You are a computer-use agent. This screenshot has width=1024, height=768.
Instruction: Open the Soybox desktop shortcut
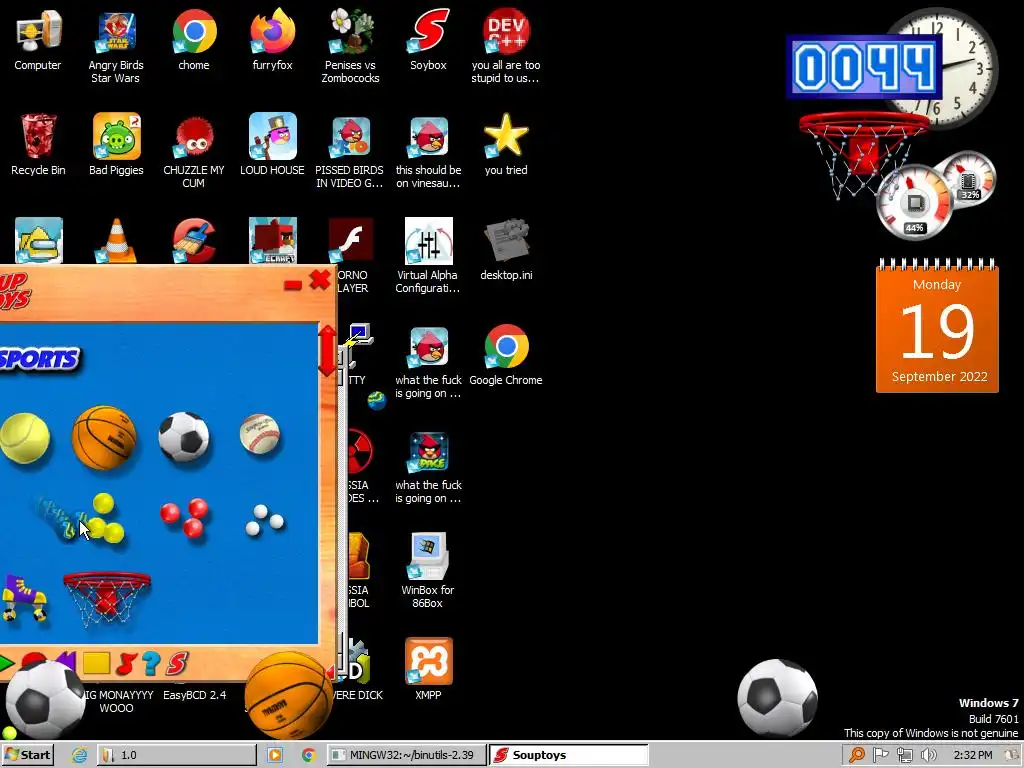tap(428, 40)
